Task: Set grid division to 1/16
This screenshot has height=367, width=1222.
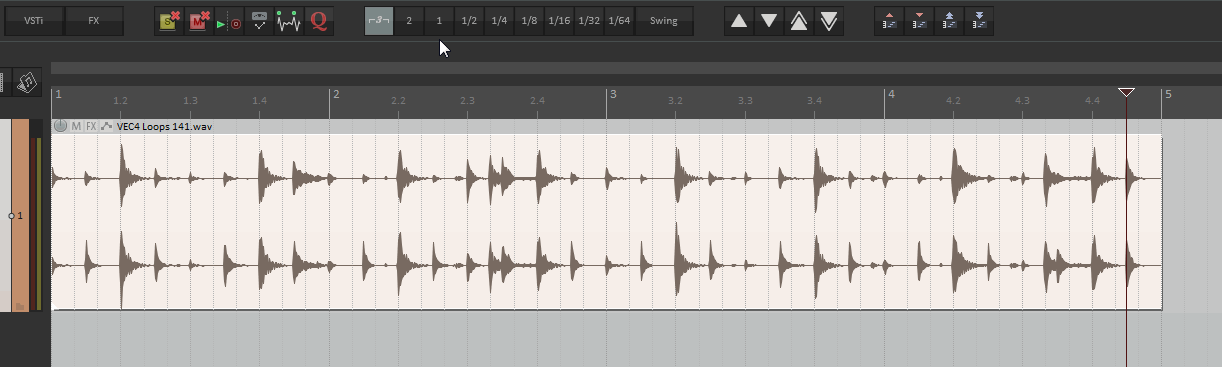Action: click(559, 21)
